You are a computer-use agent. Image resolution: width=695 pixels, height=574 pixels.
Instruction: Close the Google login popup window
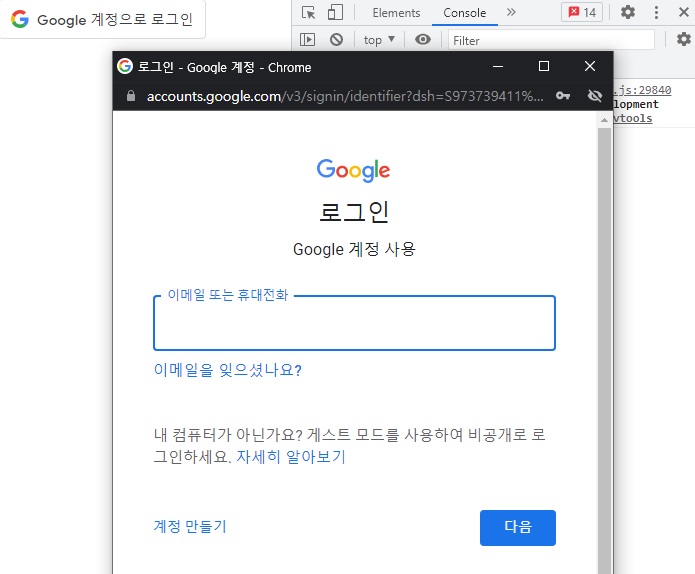coord(590,66)
